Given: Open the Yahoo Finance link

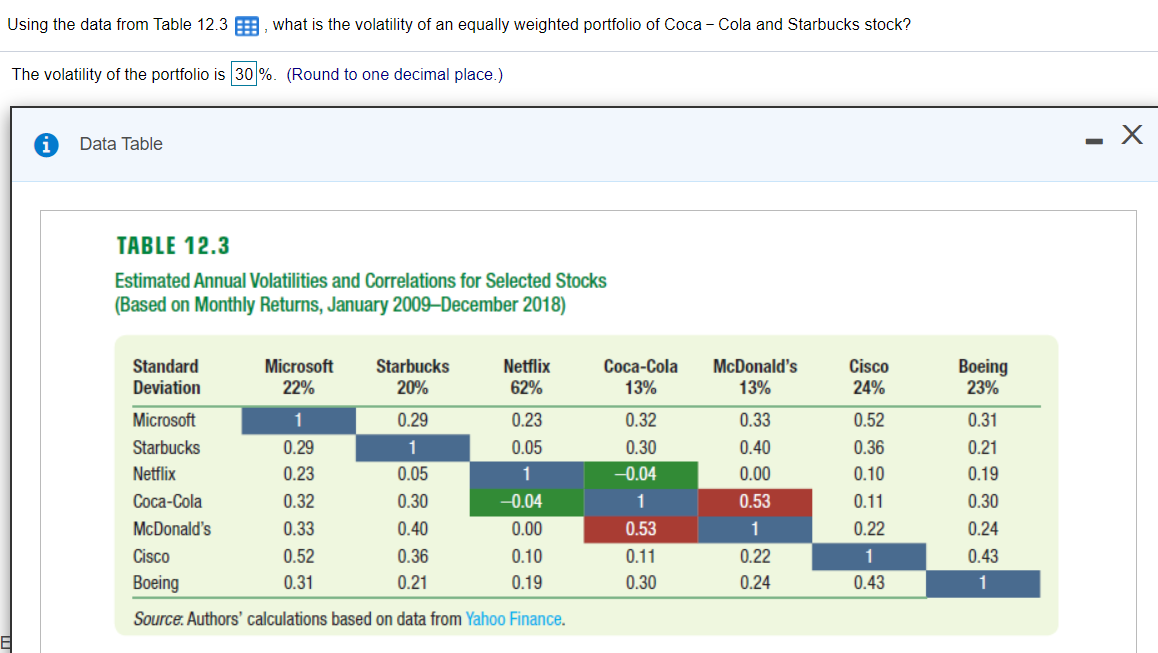Looking at the screenshot, I should (513, 618).
